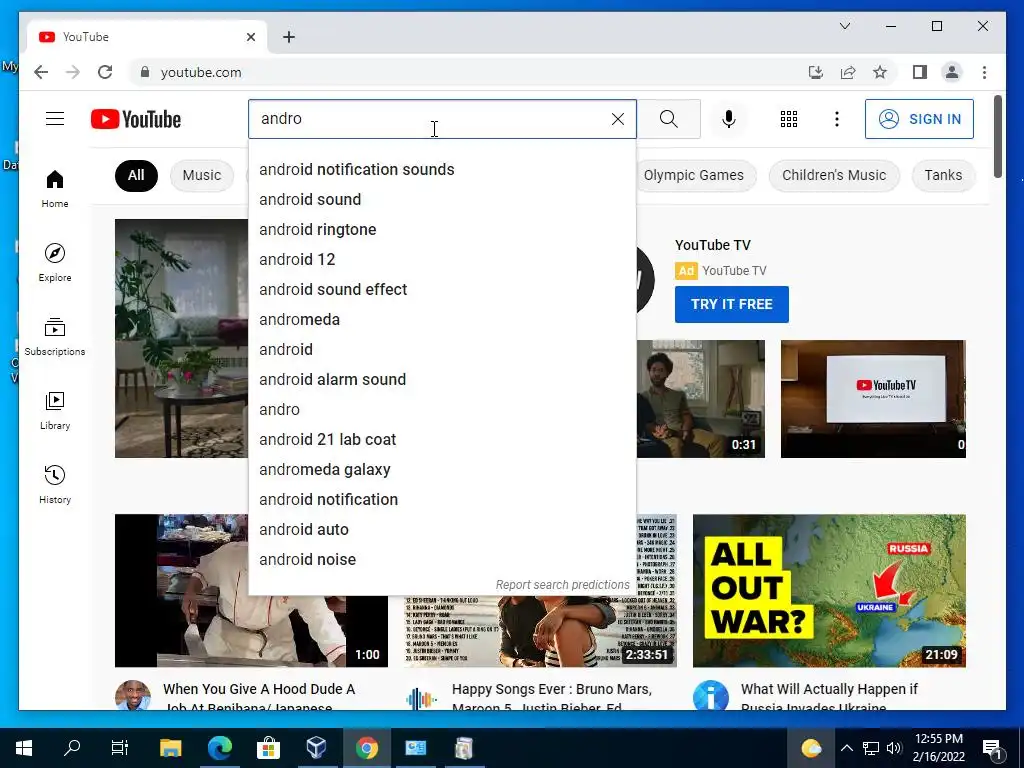Open Chrome's three-dot menu
Screen dimensions: 1024x768
click(984, 72)
